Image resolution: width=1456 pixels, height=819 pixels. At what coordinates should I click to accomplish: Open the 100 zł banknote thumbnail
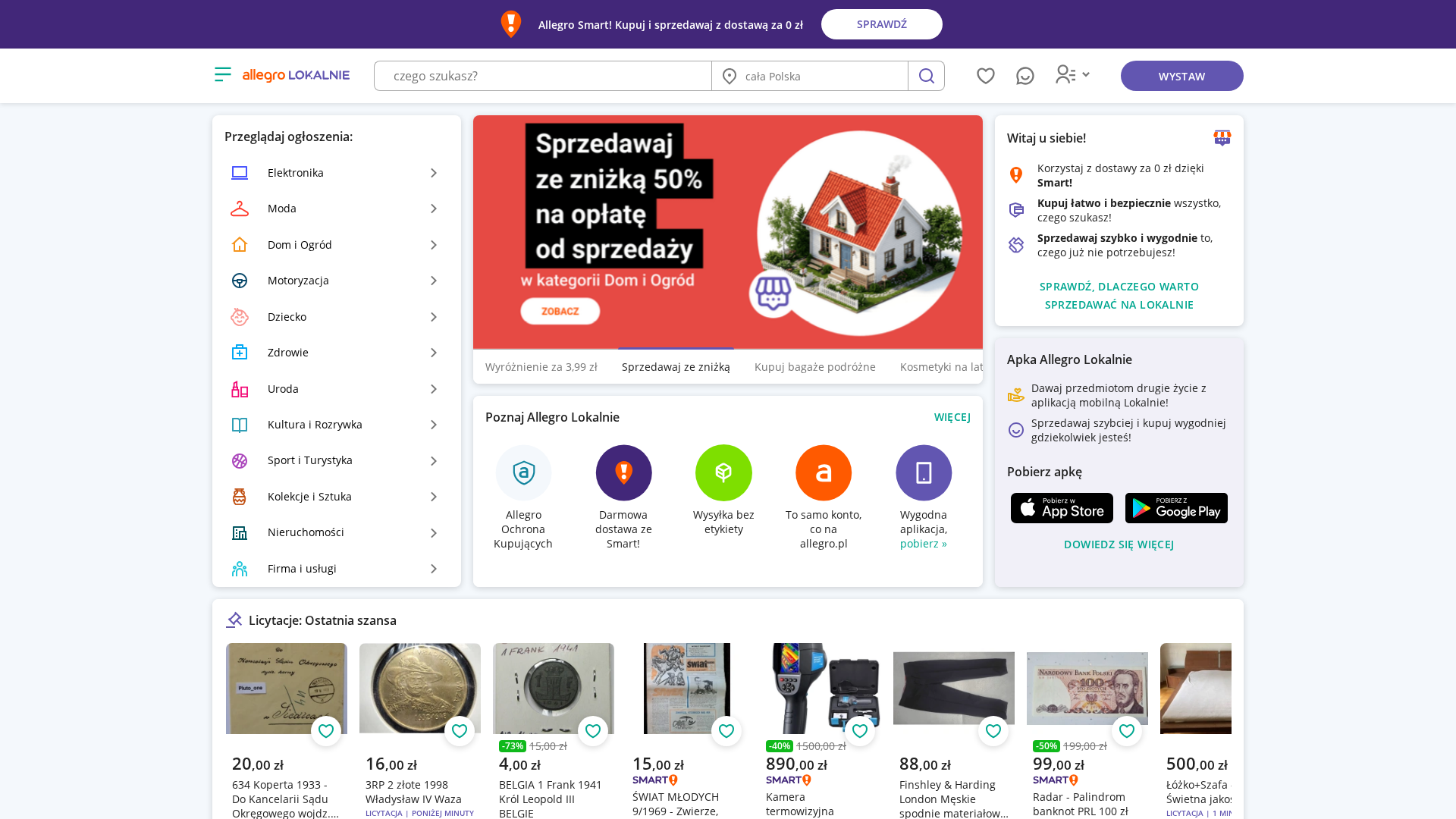[1087, 689]
